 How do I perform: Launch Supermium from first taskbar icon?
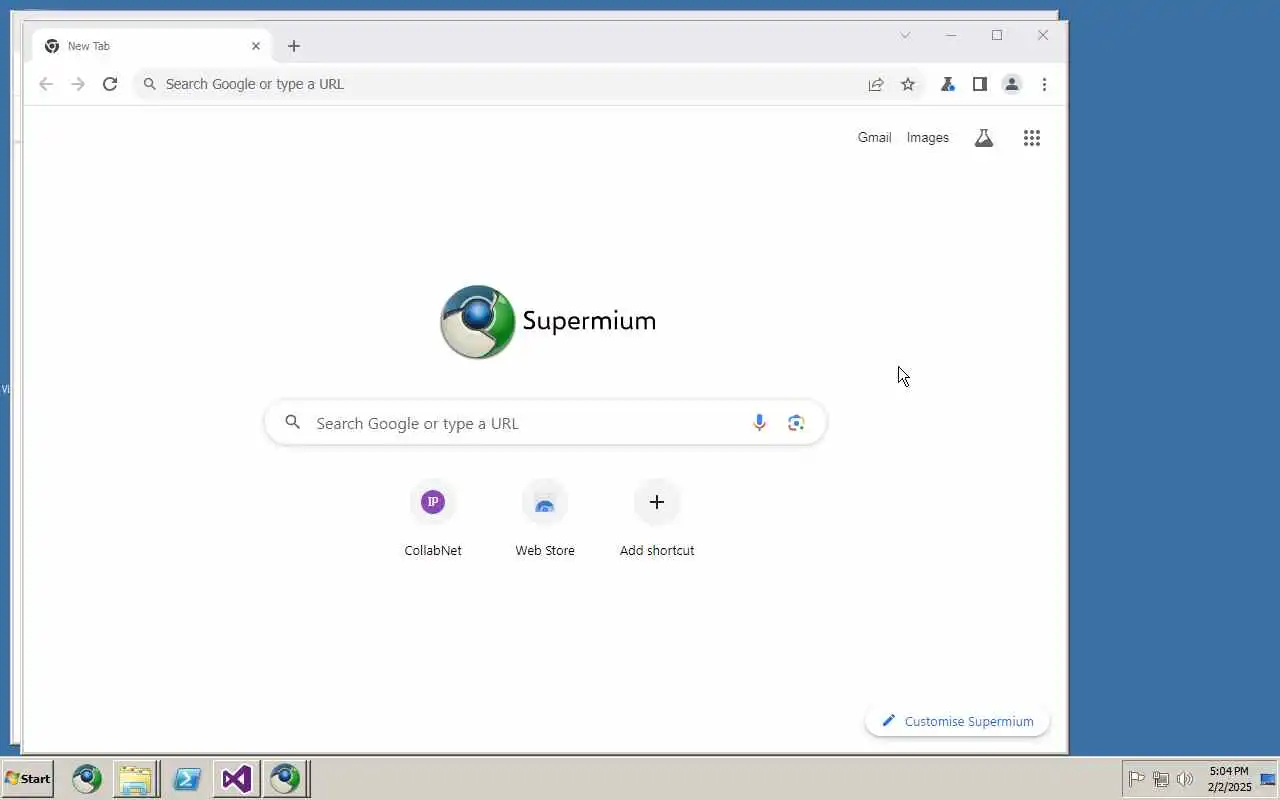click(x=87, y=779)
